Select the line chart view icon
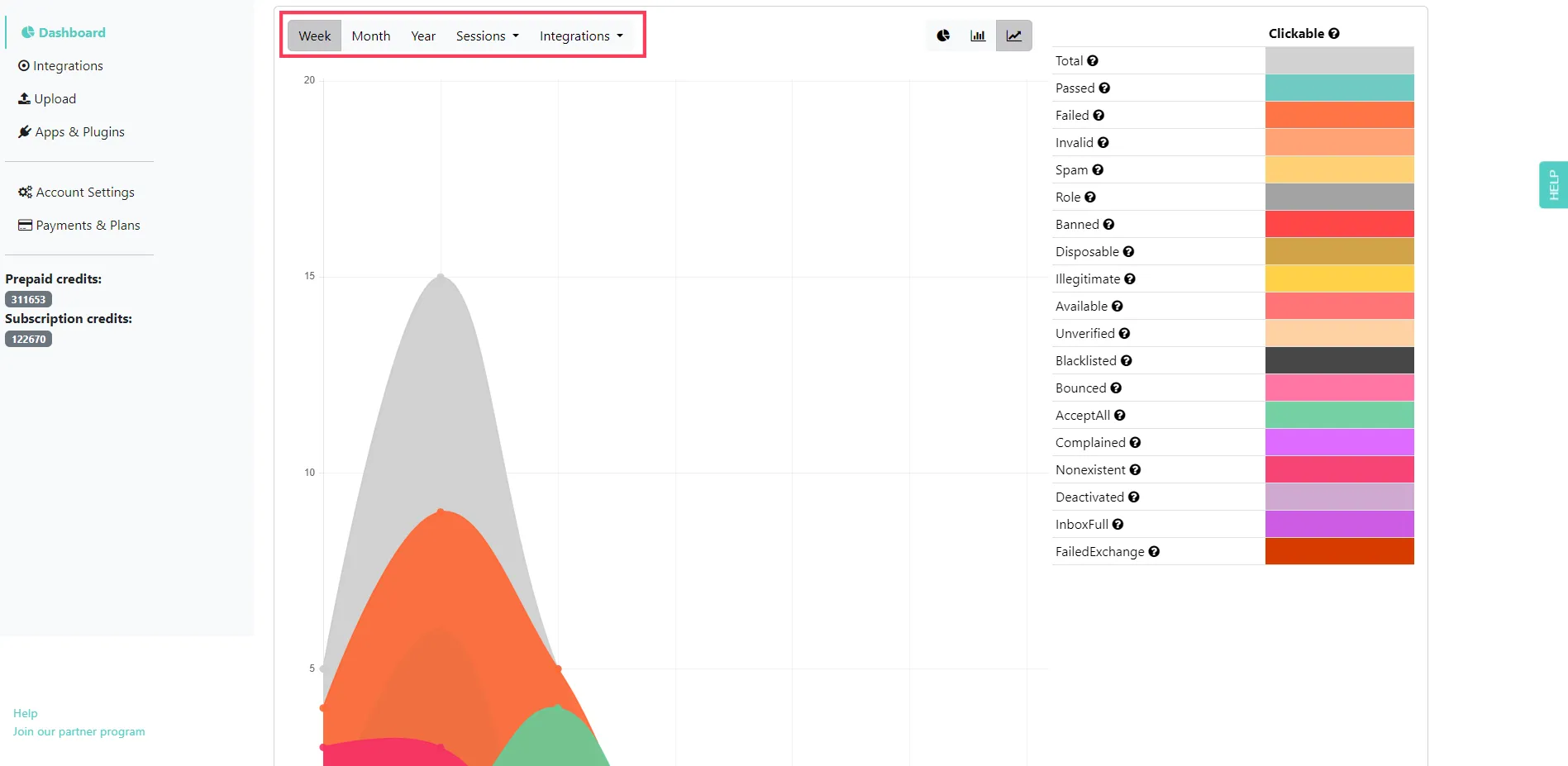1568x766 pixels. (x=1013, y=36)
